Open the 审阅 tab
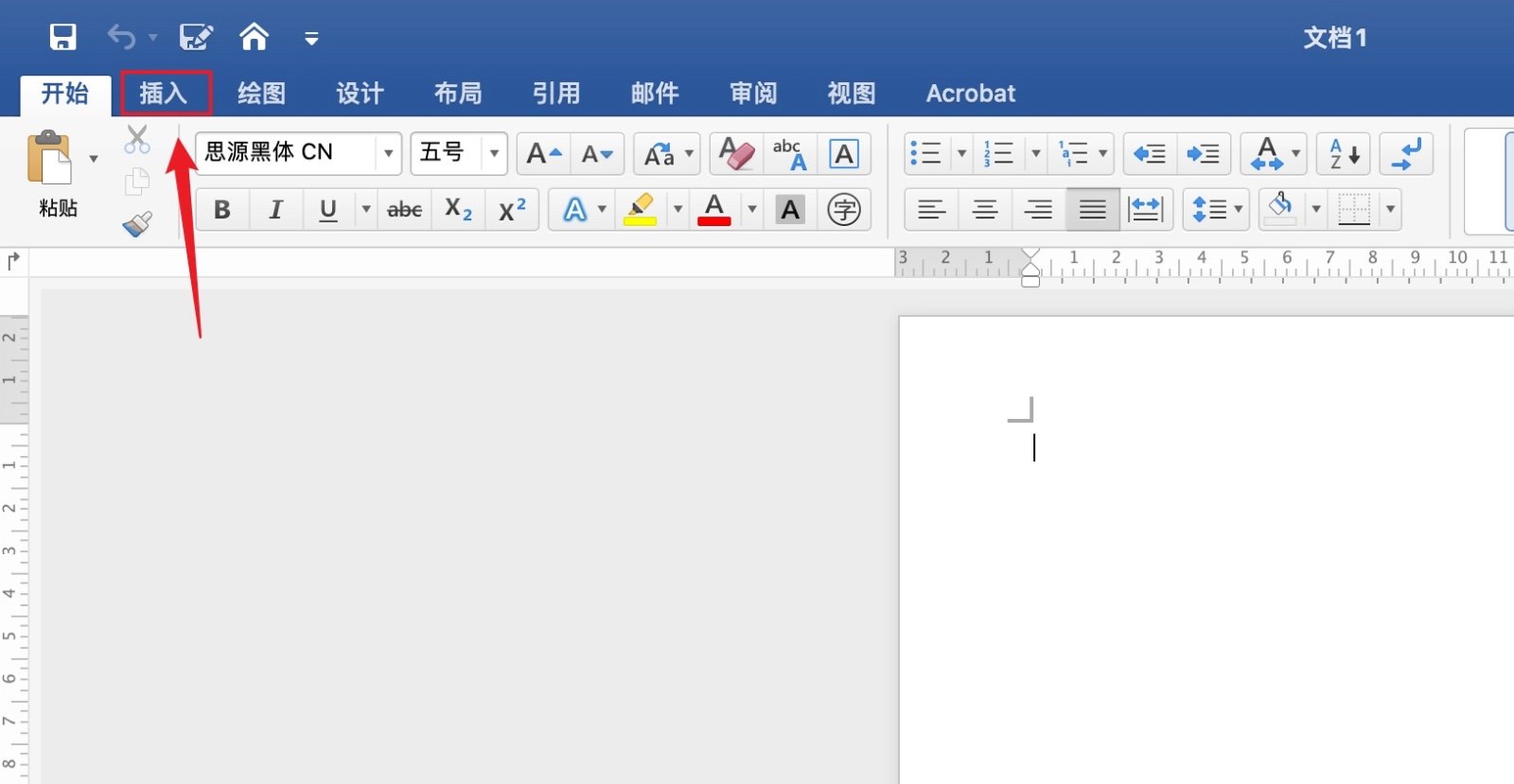This screenshot has height=784, width=1514. pyautogui.click(x=753, y=94)
